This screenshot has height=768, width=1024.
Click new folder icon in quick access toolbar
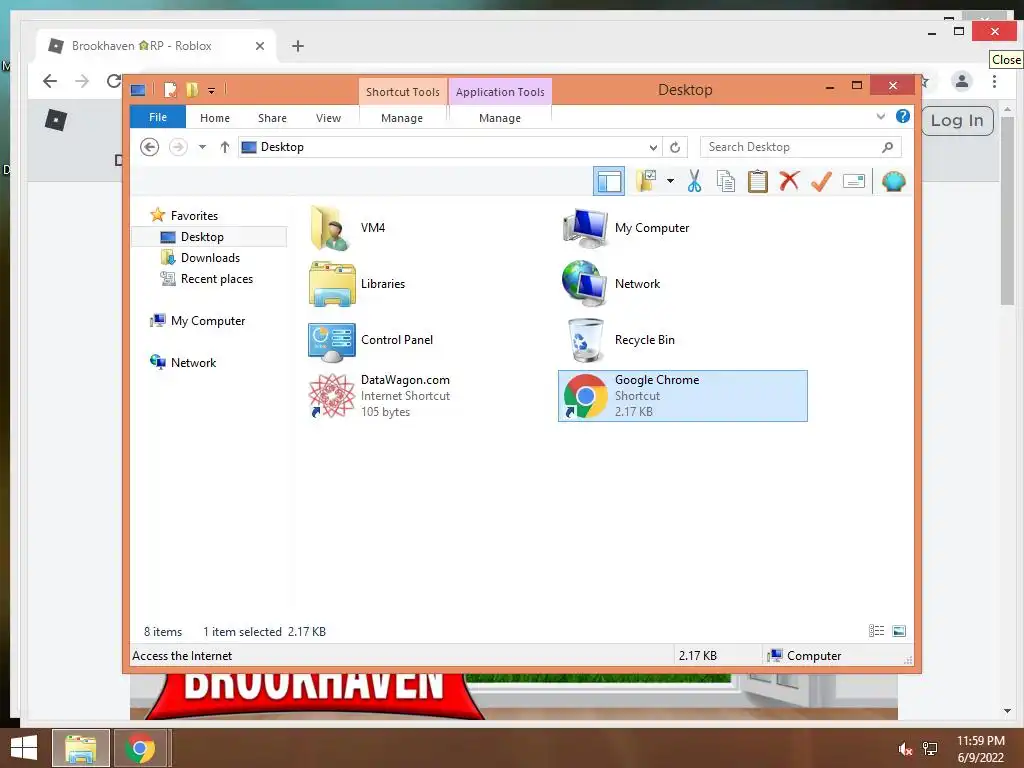191,90
